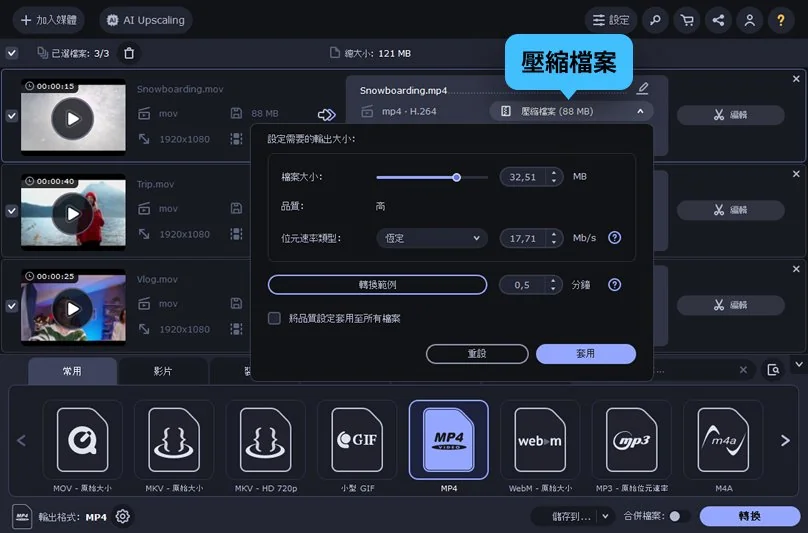808x533 pixels.
Task: Toggle the merge files (合併檔案) switch
Action: pos(679,516)
